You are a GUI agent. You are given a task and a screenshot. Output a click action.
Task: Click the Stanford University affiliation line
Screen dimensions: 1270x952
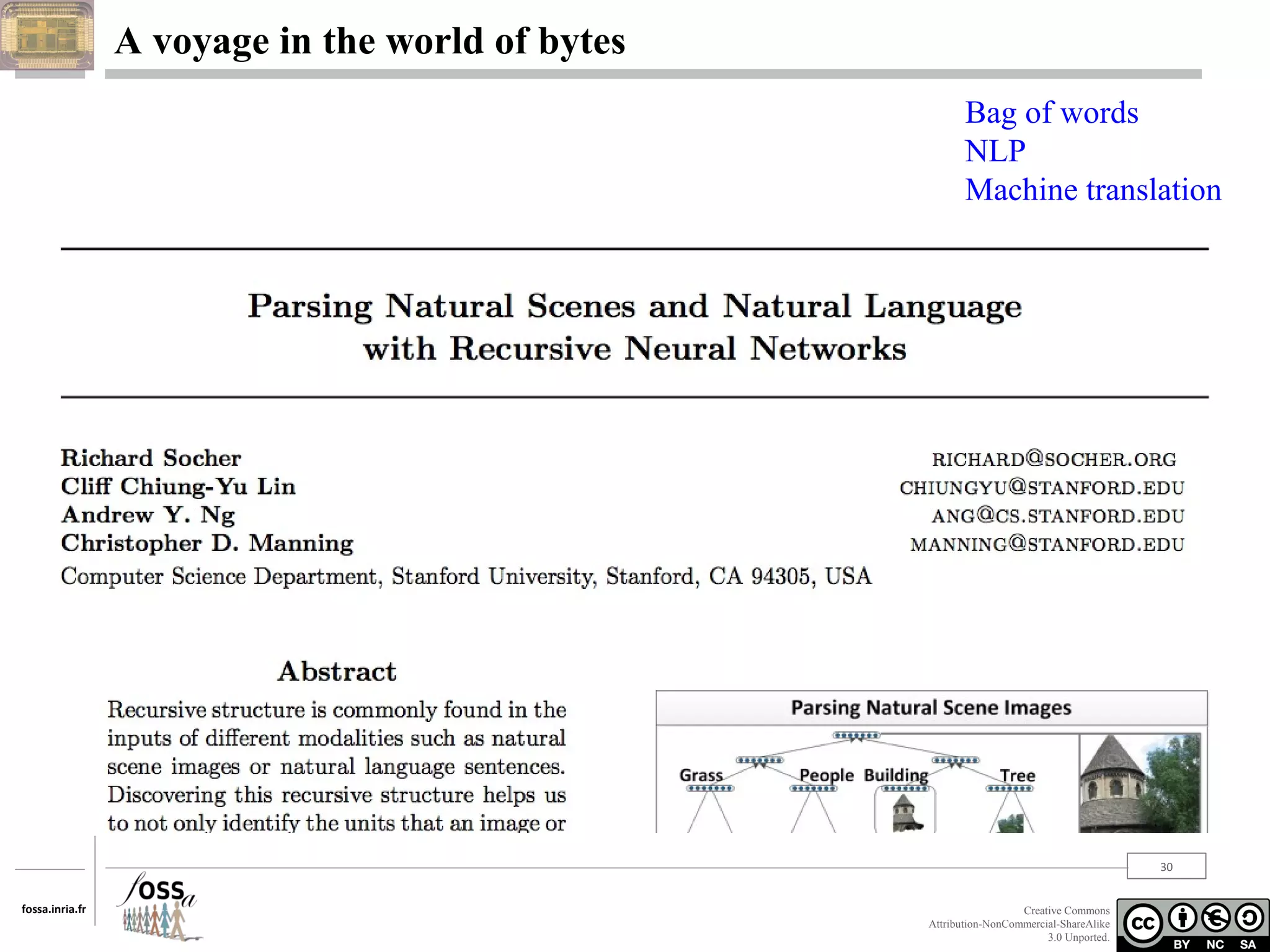point(466,576)
